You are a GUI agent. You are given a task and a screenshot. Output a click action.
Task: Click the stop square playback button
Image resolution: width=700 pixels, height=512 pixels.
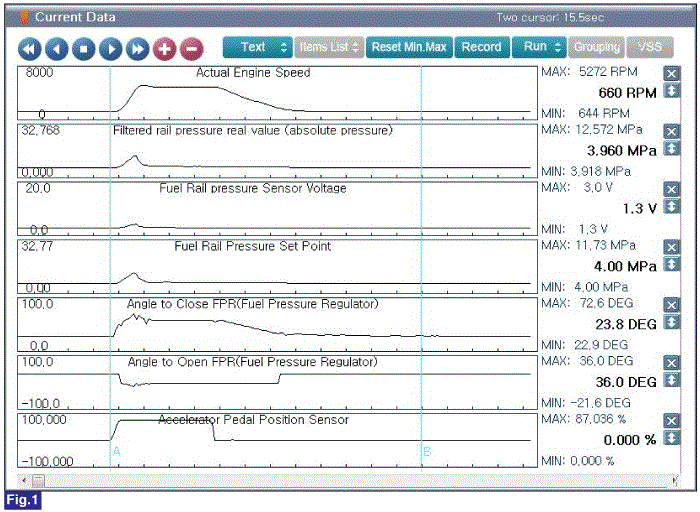pos(83,49)
